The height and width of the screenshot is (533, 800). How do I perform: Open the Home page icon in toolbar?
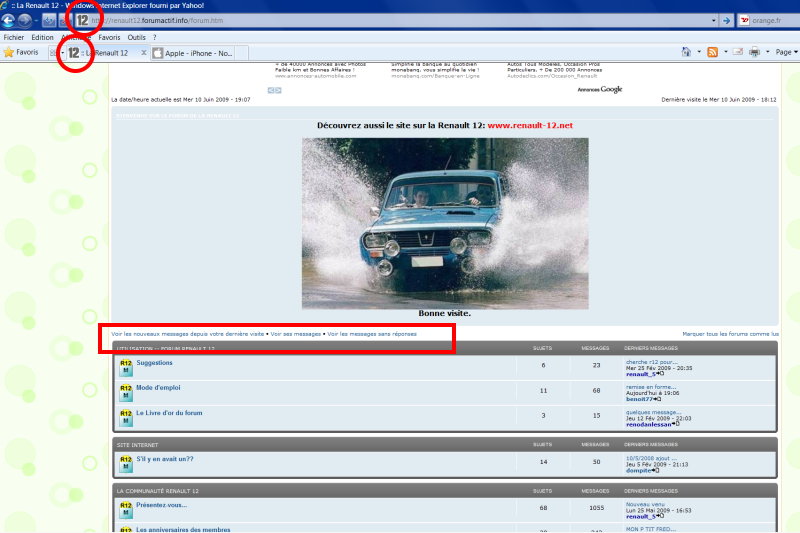686,52
